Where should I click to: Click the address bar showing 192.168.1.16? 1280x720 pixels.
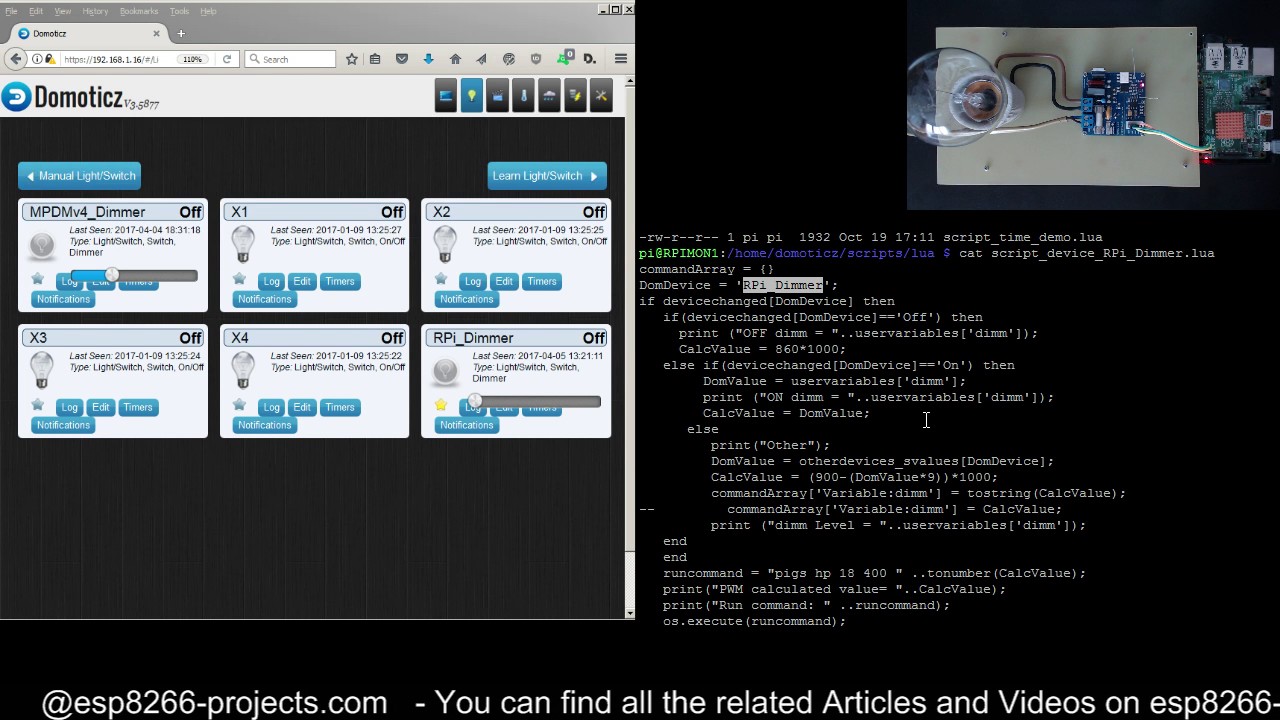(120, 59)
